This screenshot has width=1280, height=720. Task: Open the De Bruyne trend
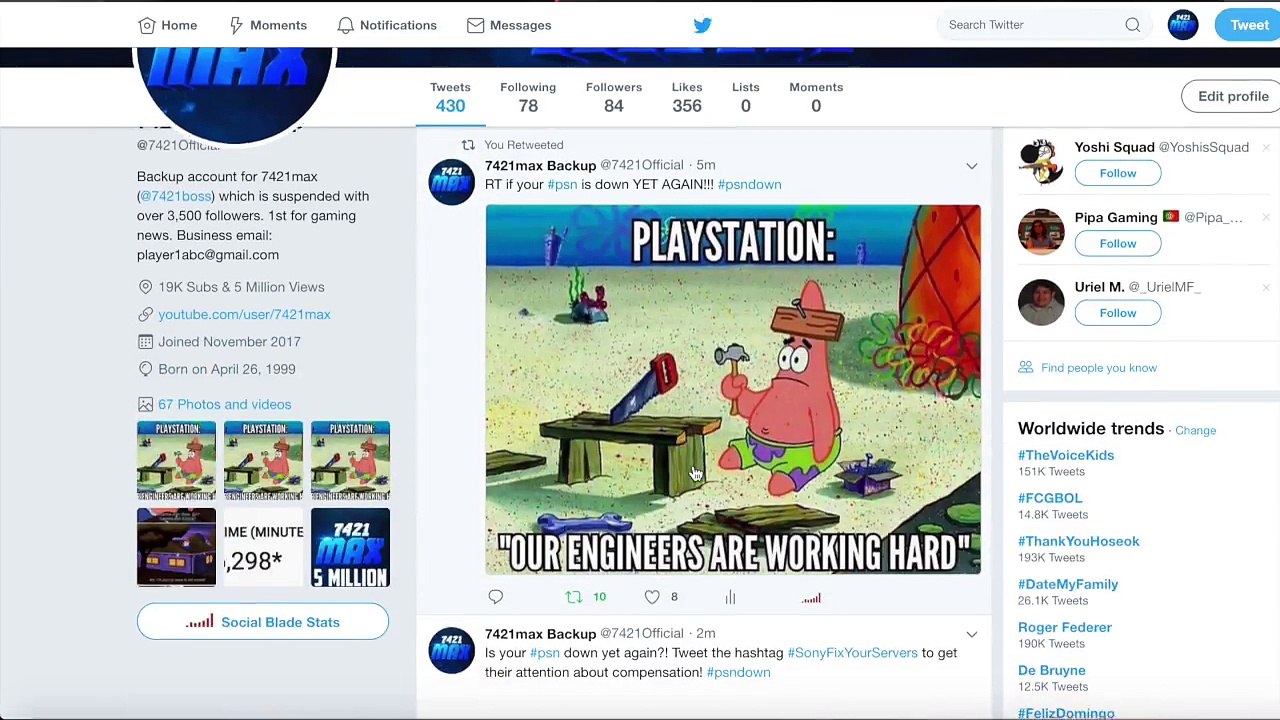(1051, 670)
